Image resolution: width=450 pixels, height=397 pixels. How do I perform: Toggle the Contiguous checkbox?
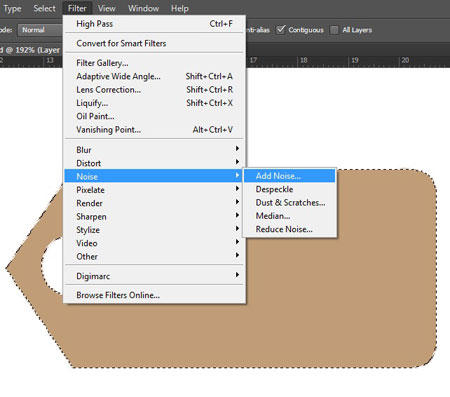click(x=281, y=30)
